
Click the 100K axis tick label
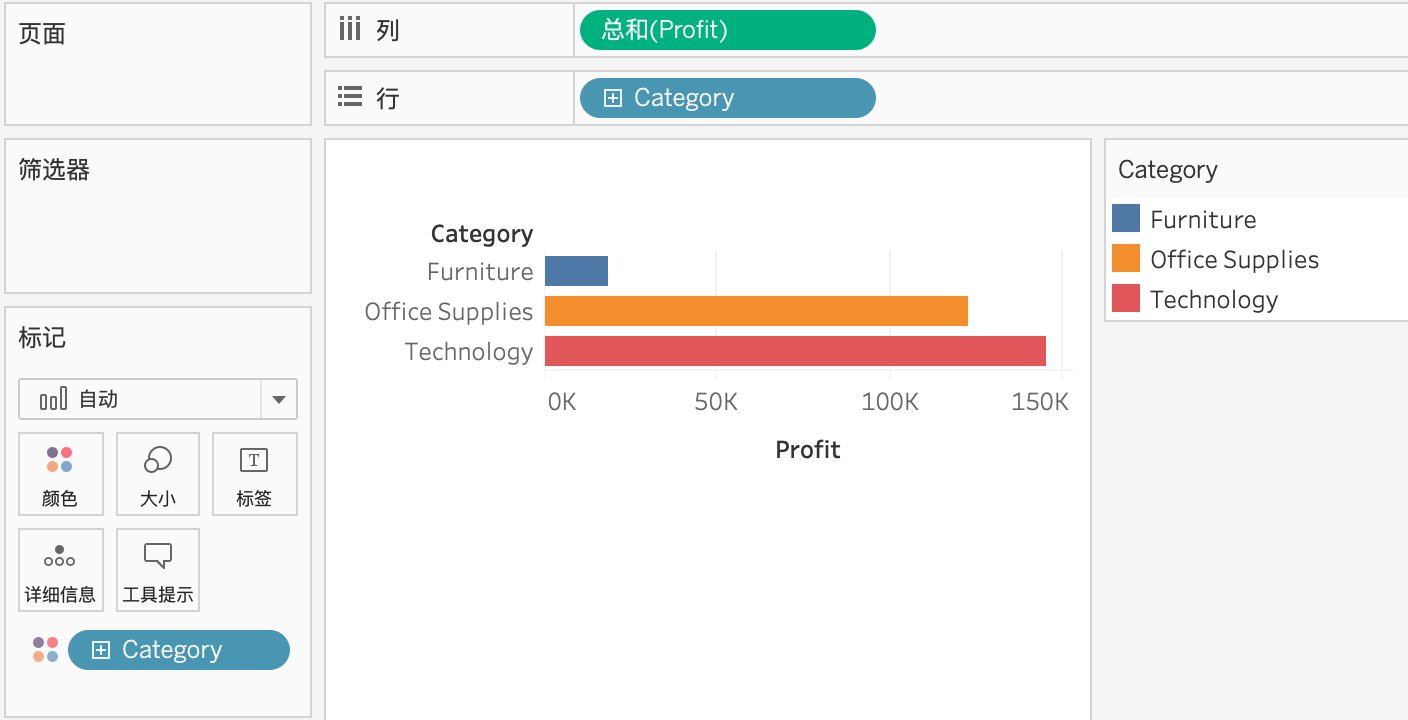pos(890,402)
